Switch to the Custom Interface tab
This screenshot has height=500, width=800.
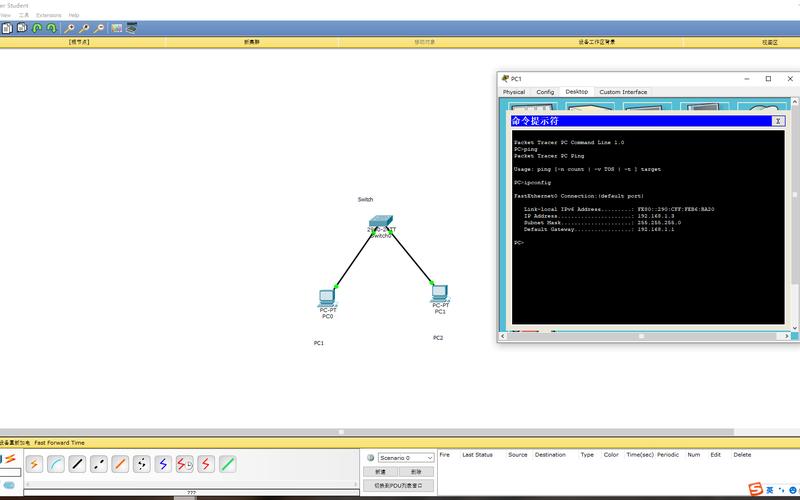tap(623, 92)
